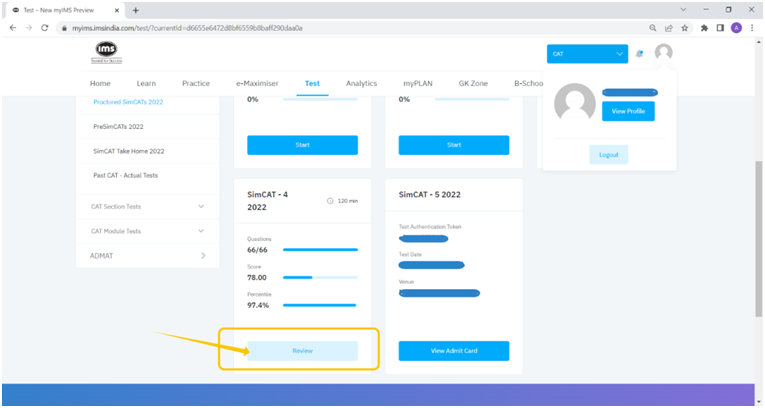Close the Test – New myIMS Preview tab
Viewport: 765px width, 408px height.
coord(117,10)
